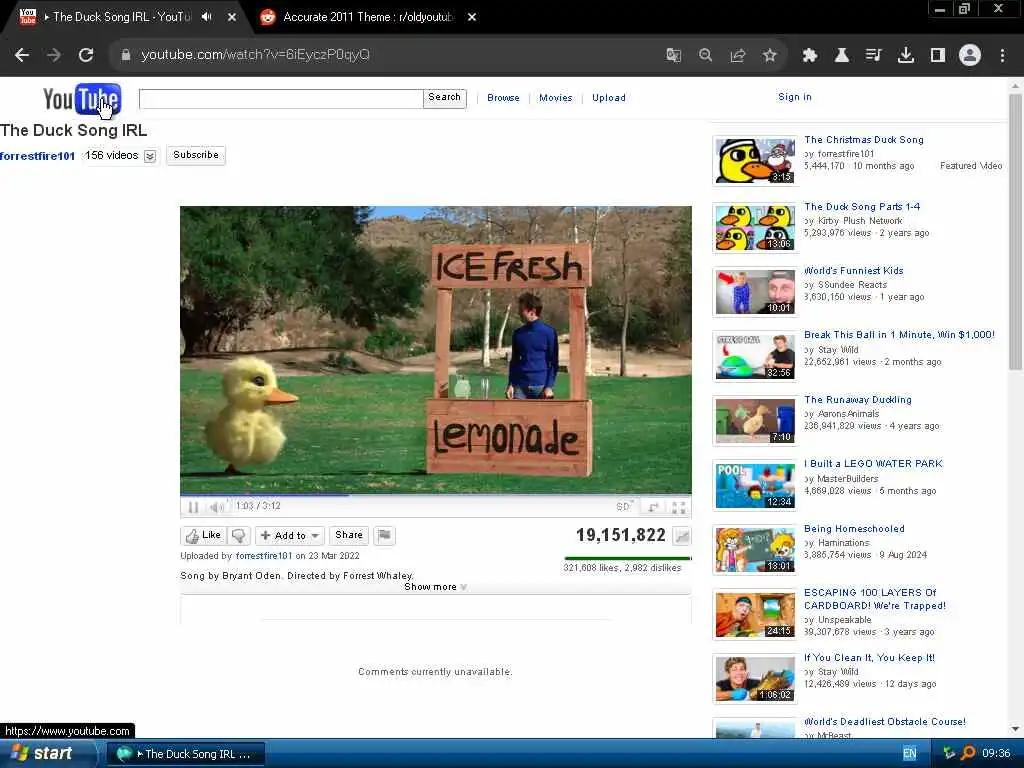
Task: Toggle the browser side panel icon
Action: coord(938,56)
